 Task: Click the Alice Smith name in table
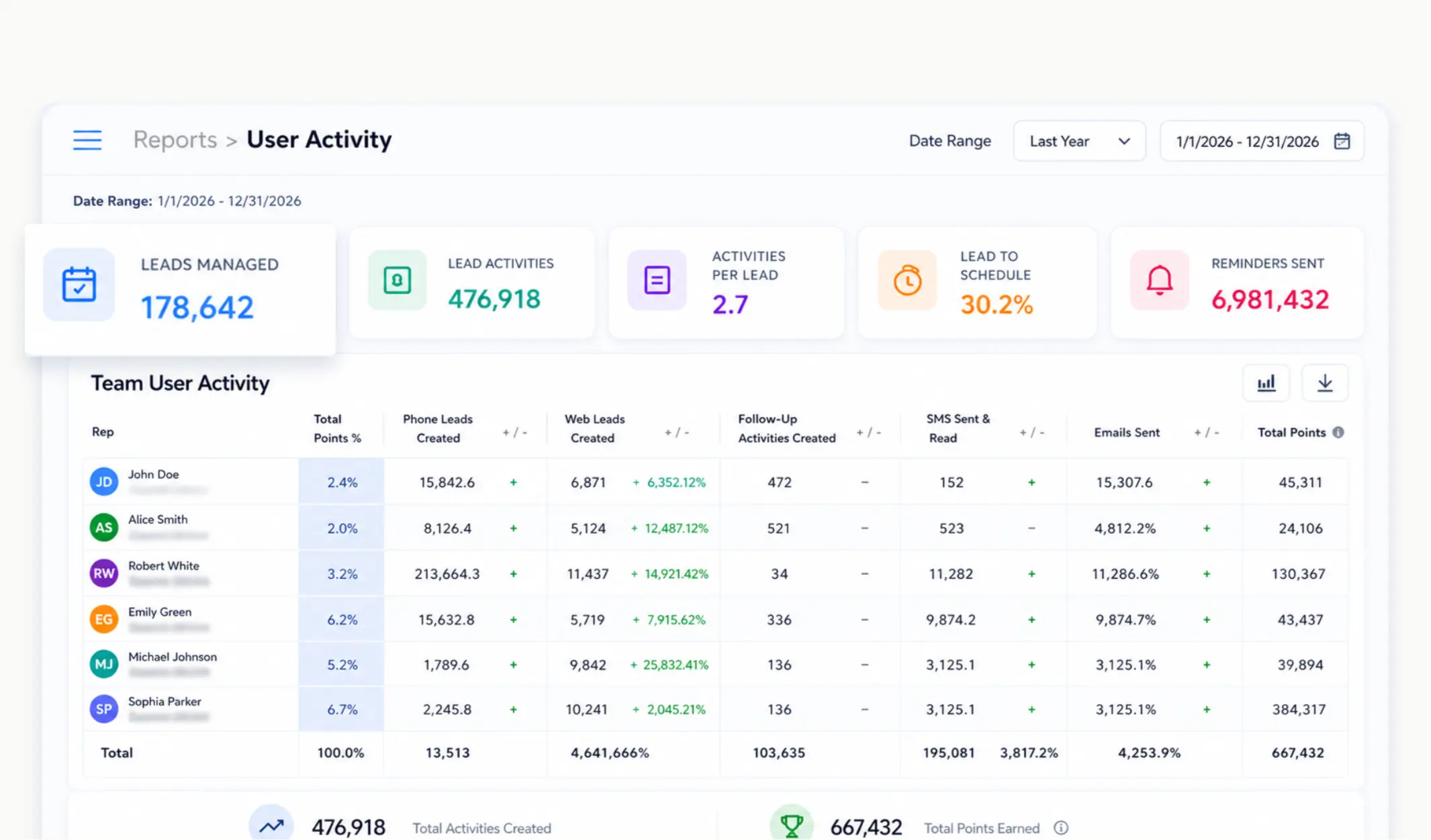tap(158, 519)
